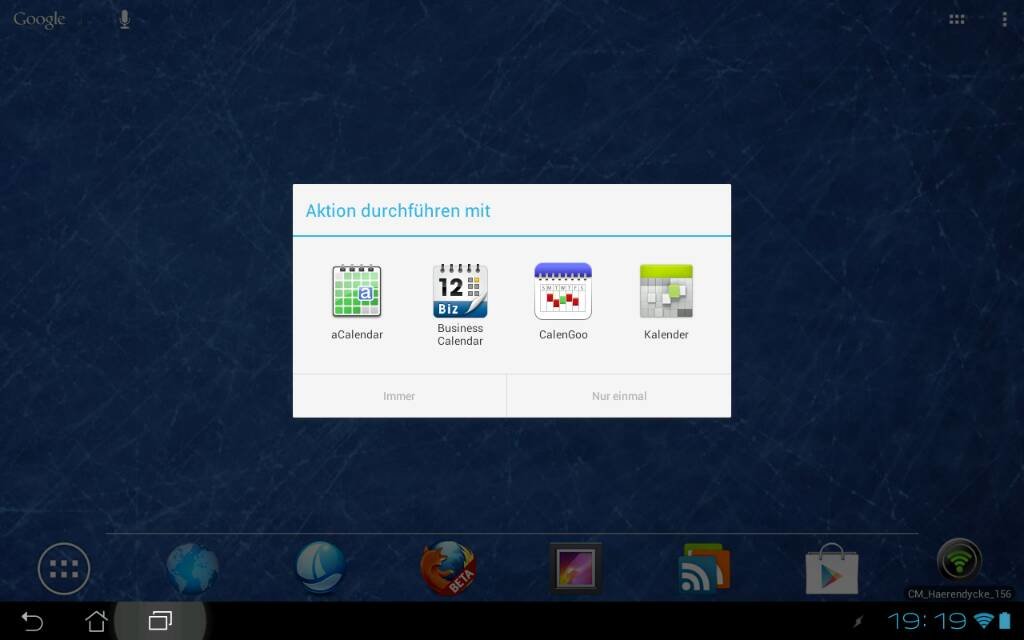Open the RSS feed reader app
Viewport: 1024px width, 640px height.
pyautogui.click(x=703, y=568)
